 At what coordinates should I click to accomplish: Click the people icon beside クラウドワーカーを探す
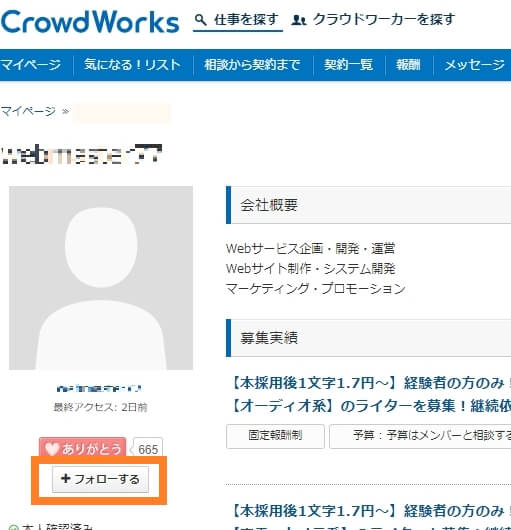(x=299, y=20)
